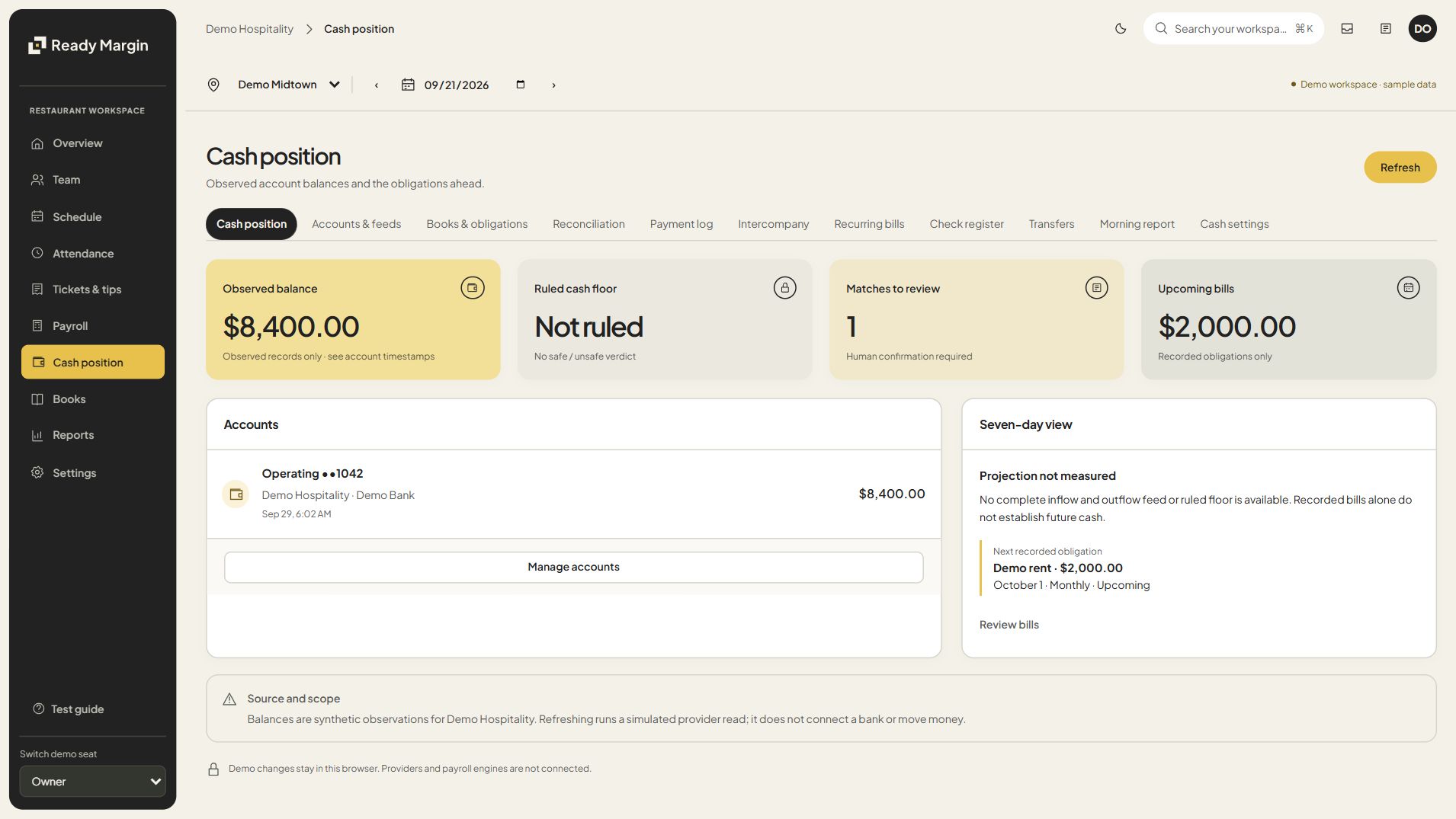The width and height of the screenshot is (1456, 819).
Task: Open the inbox icon in header
Action: [x=1347, y=29]
